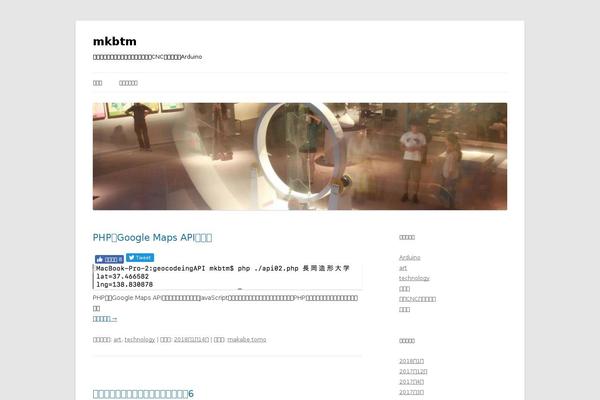Follow the read-more arrow link under PHP post

(105, 318)
